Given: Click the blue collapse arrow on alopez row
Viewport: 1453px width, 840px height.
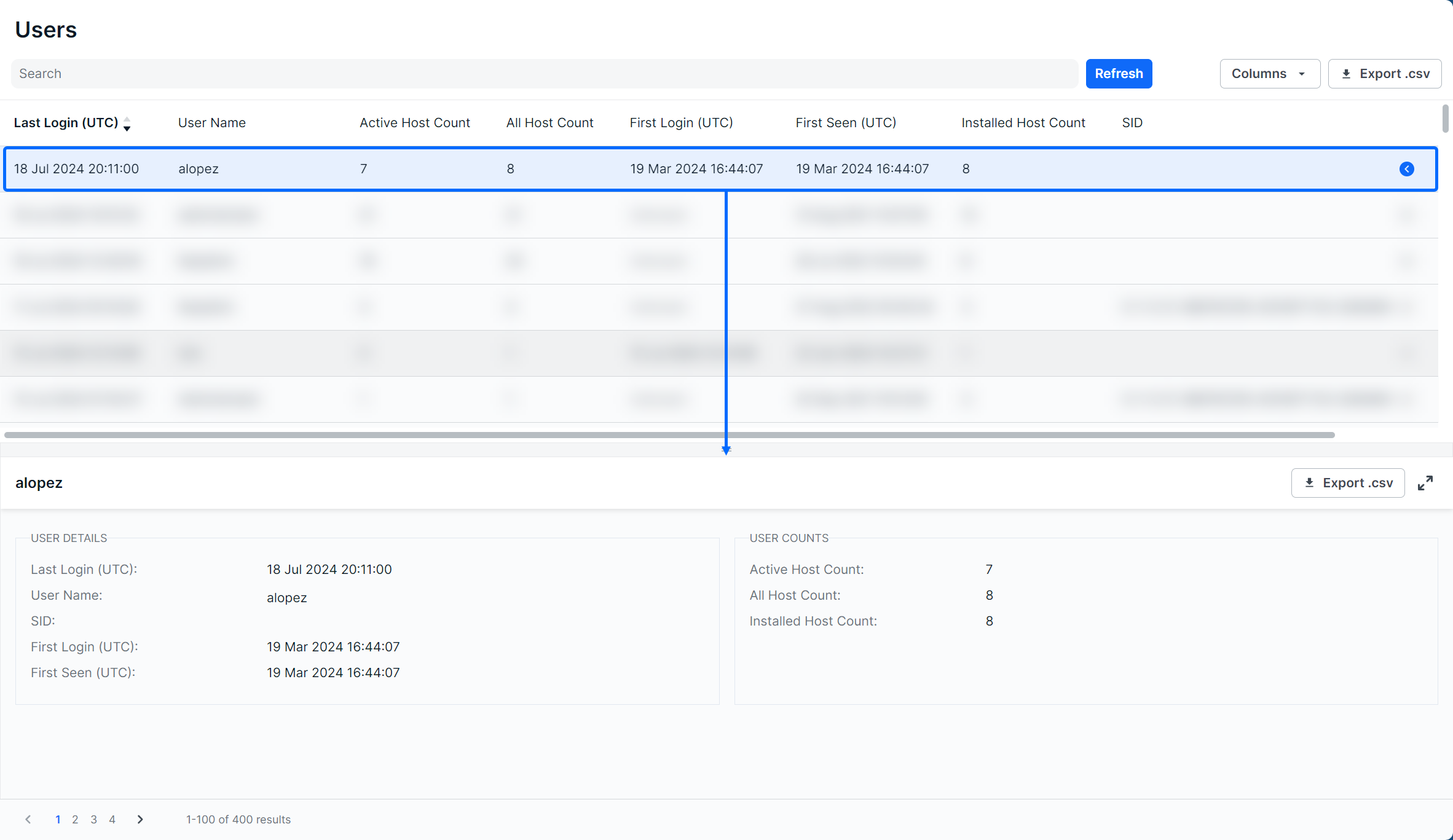Looking at the screenshot, I should pyautogui.click(x=1406, y=169).
